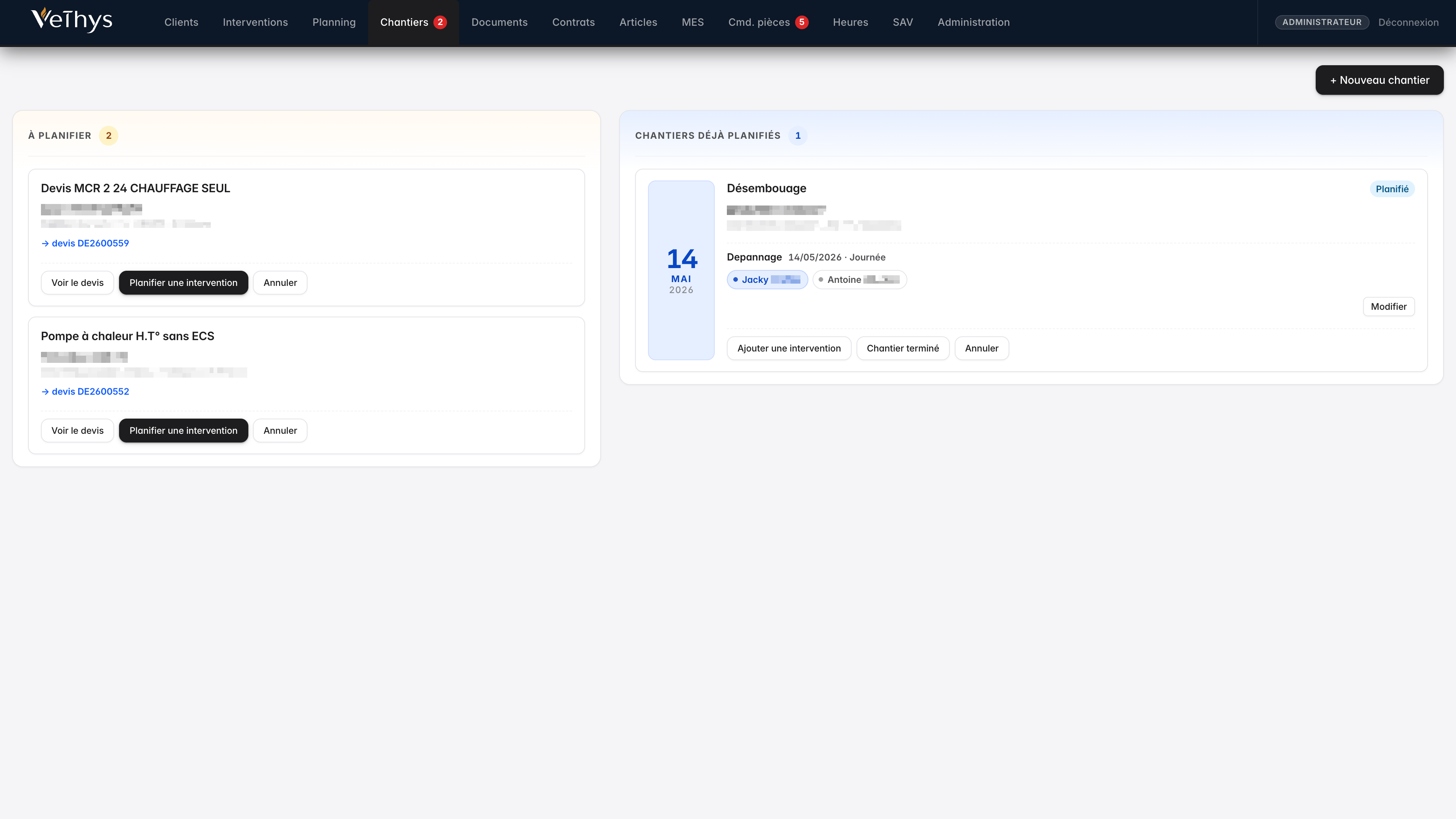
Task: Click the '14/05/2026 · Journée' date text
Action: point(837,257)
